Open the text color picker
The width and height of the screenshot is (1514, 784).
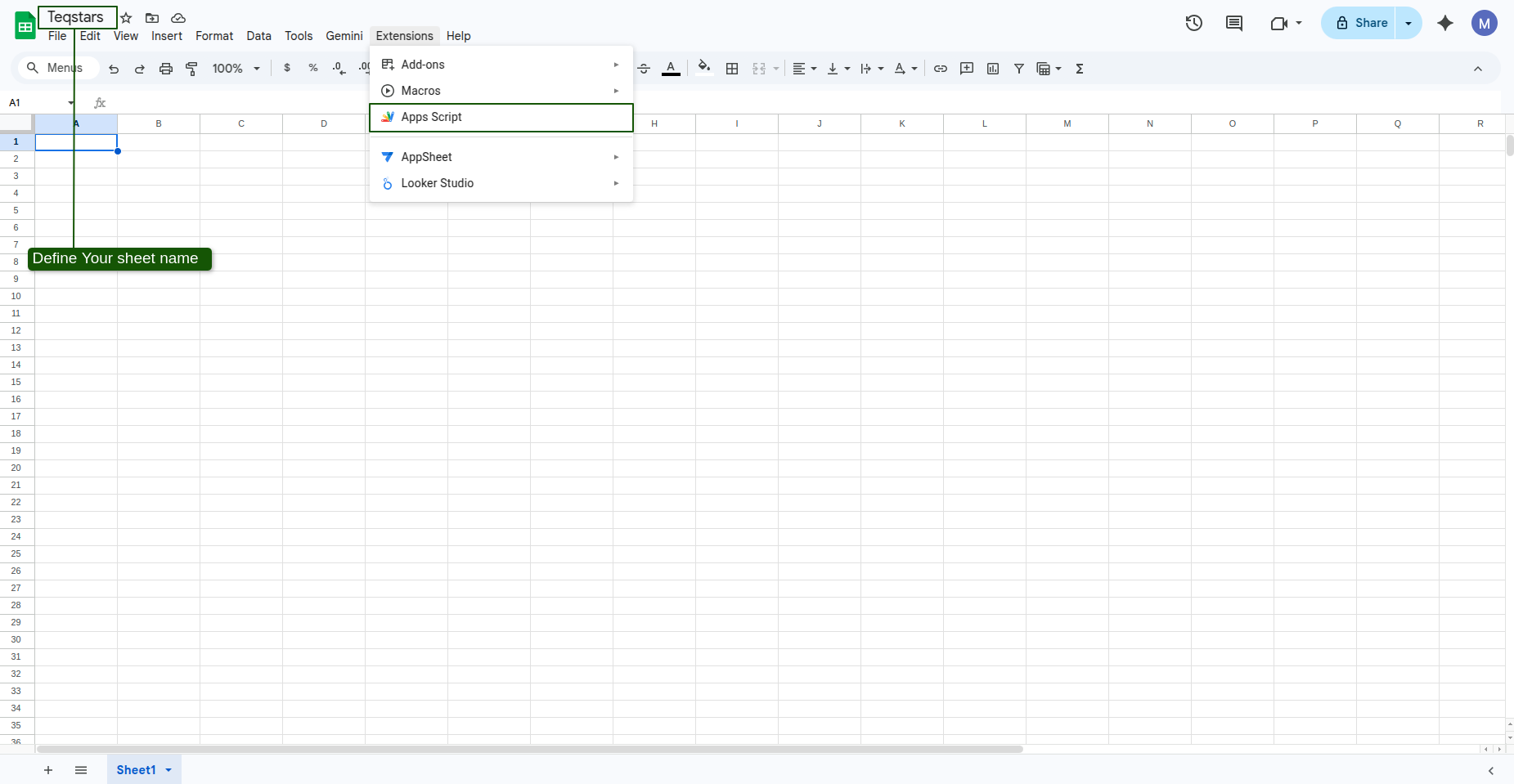(671, 69)
